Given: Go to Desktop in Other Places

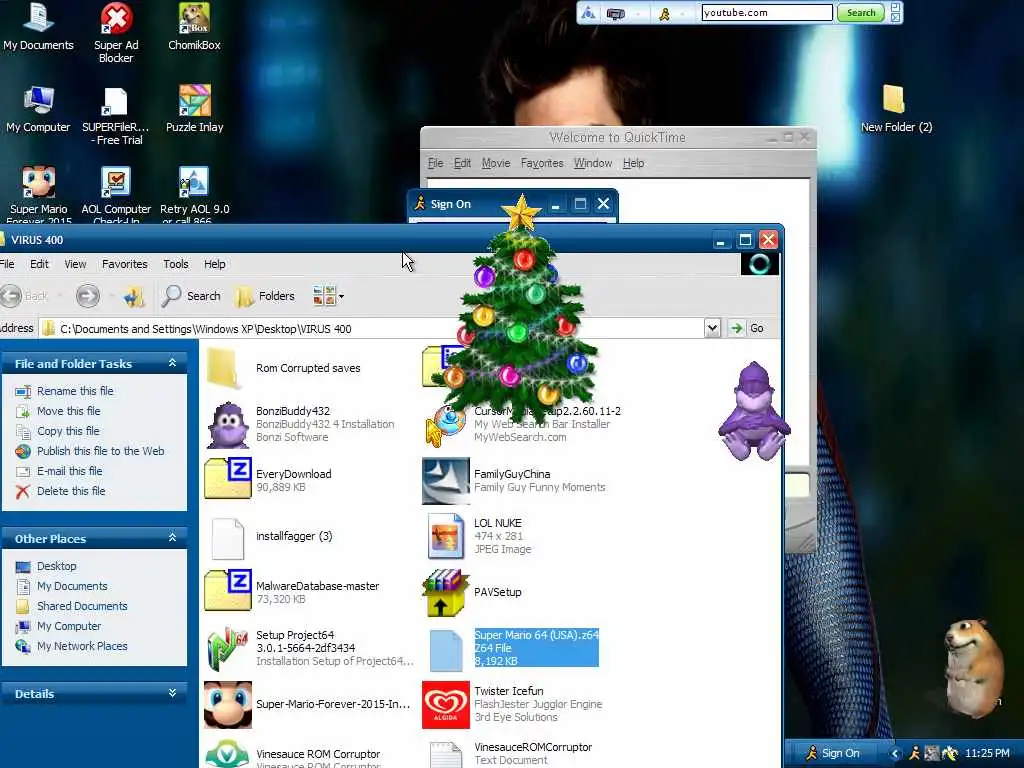Looking at the screenshot, I should click(x=56, y=566).
